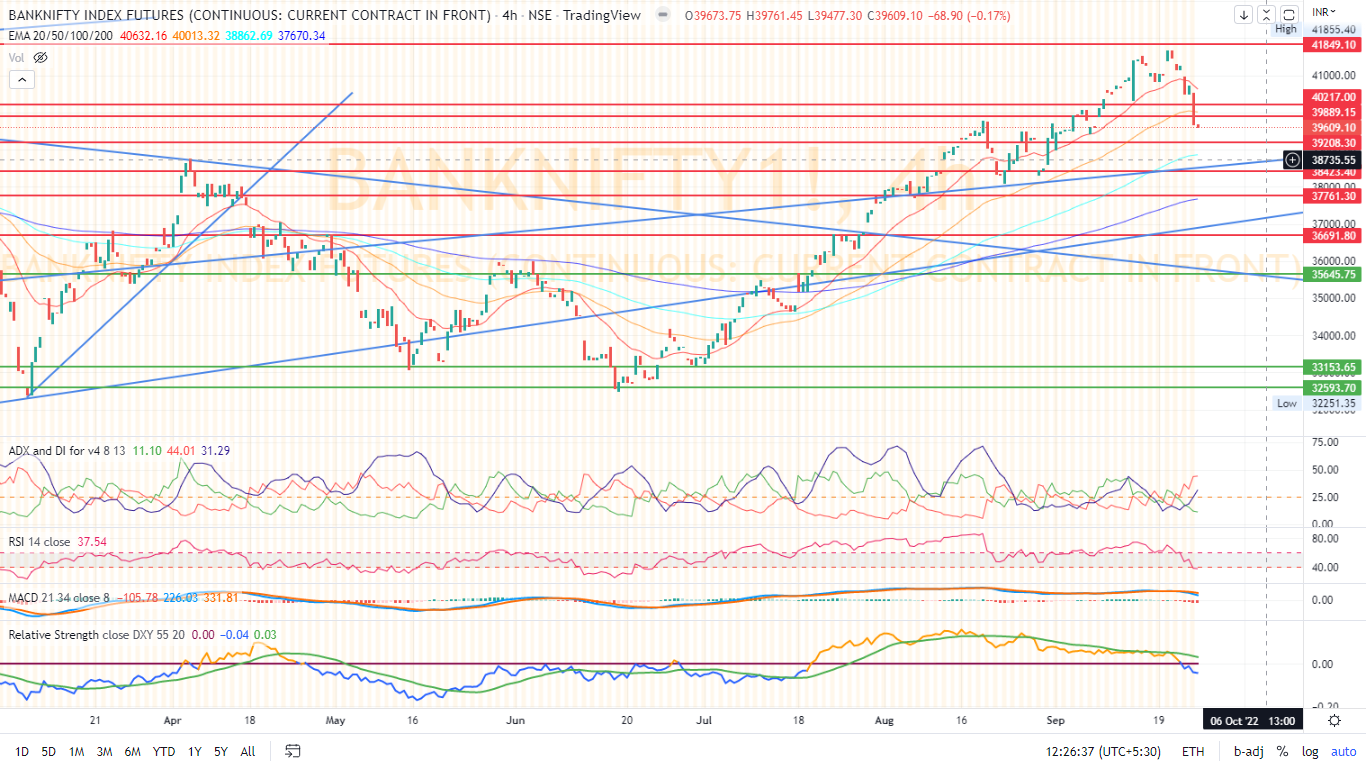The image size is (1366, 768).
Task: Open the ETH session selector
Action: click(x=1193, y=751)
